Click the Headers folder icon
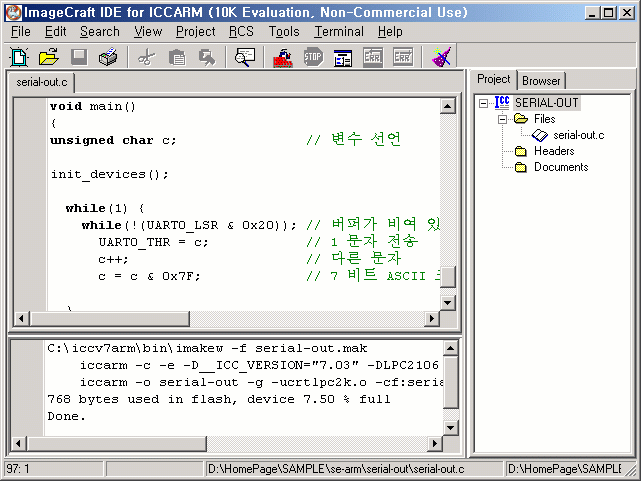 click(520, 151)
